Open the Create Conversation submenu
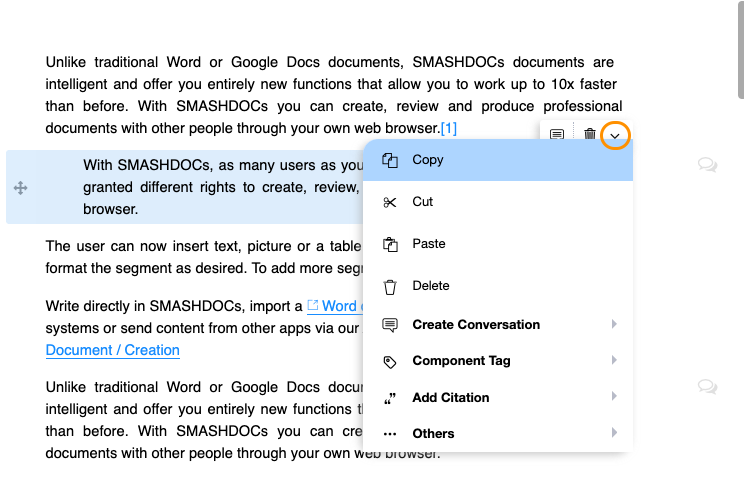 tap(498, 325)
